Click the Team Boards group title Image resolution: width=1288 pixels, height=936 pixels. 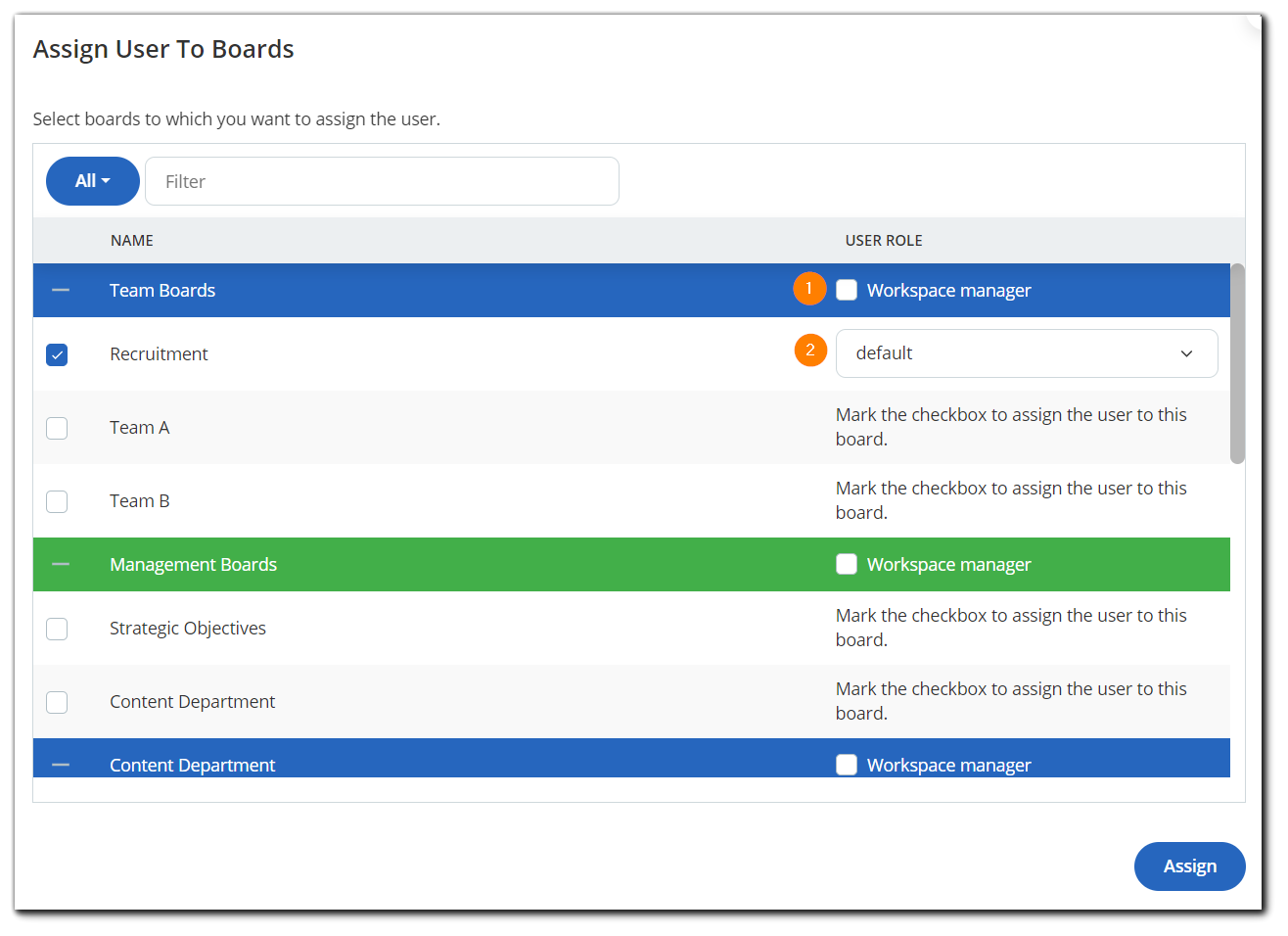click(162, 291)
